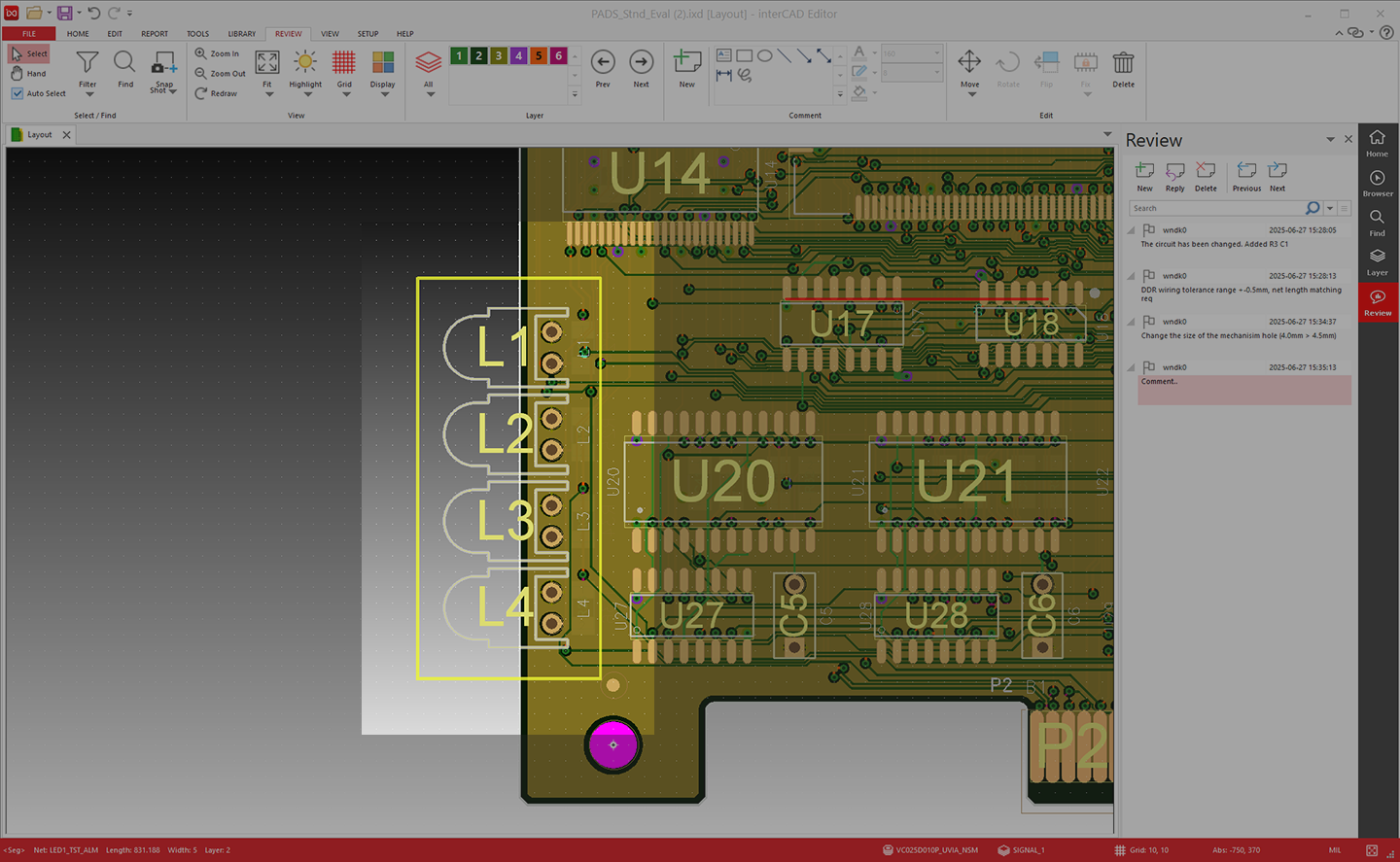Click the pink Comment.. text box
This screenshot has height=862, width=1400.
click(1244, 391)
